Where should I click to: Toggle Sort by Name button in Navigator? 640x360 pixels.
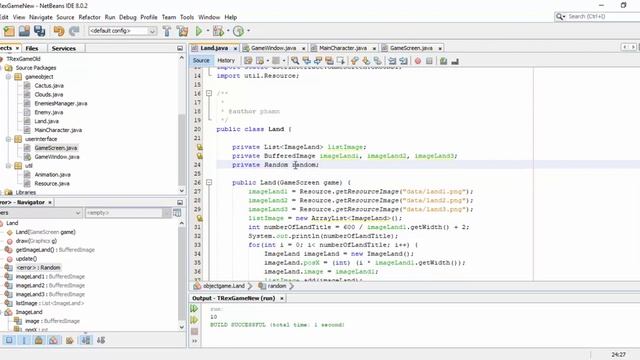coord(86,340)
